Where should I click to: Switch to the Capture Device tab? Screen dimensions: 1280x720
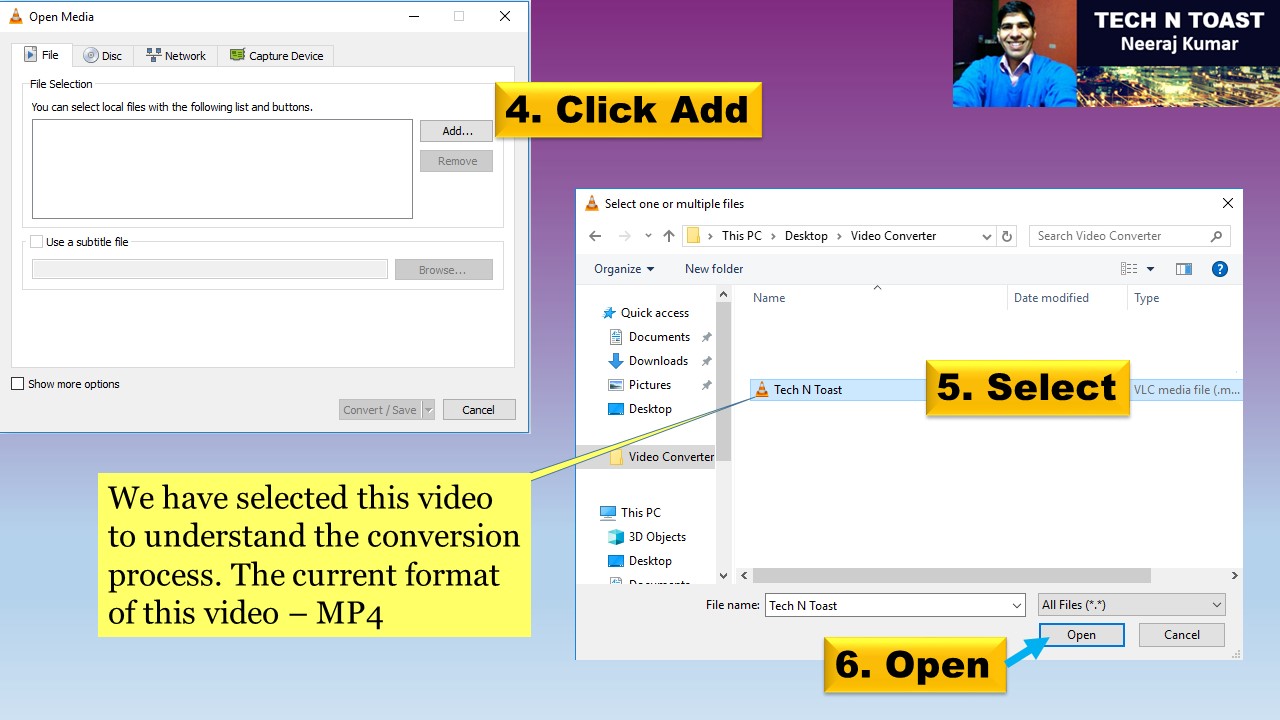[x=277, y=56]
